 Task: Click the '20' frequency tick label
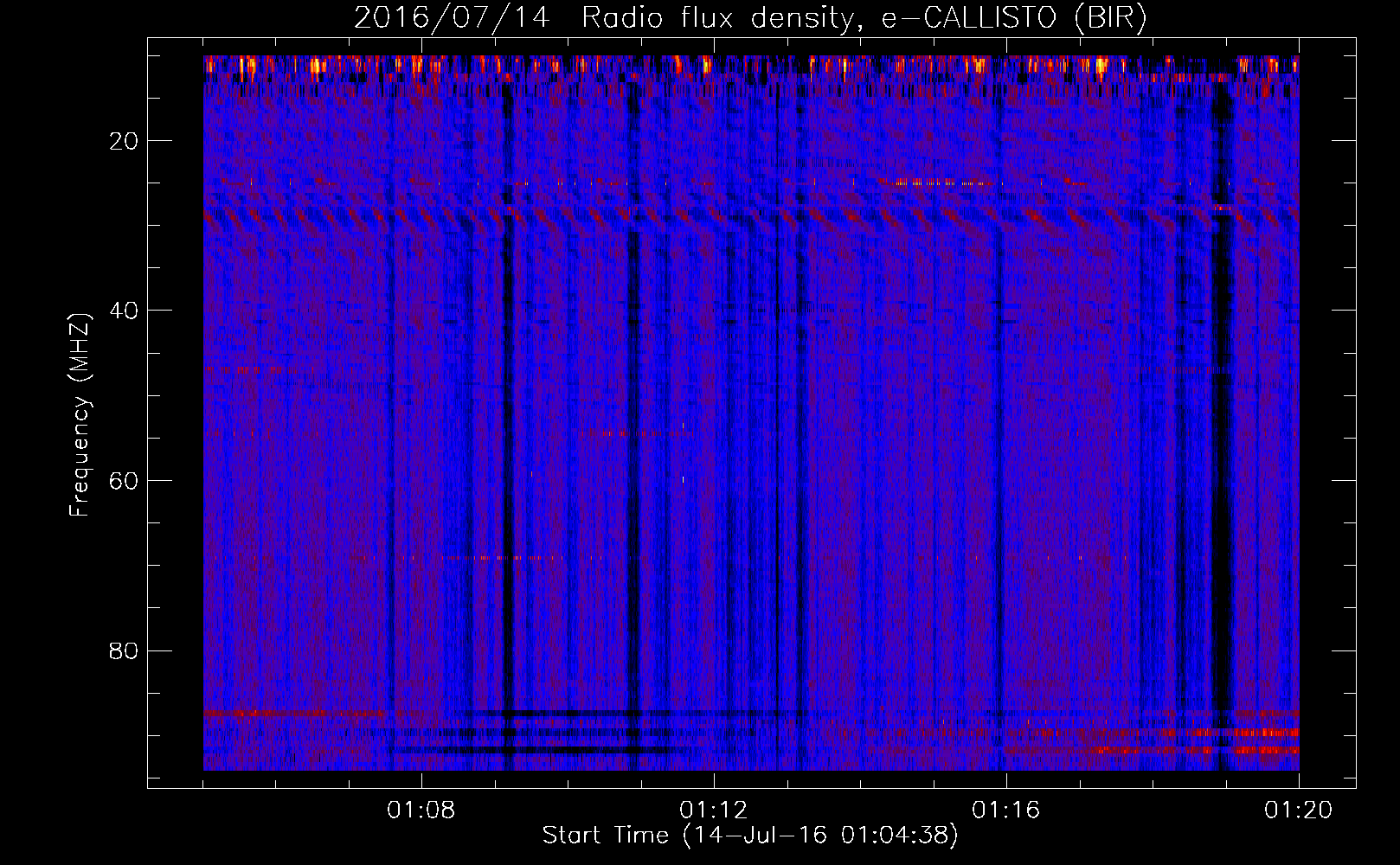pyautogui.click(x=125, y=141)
